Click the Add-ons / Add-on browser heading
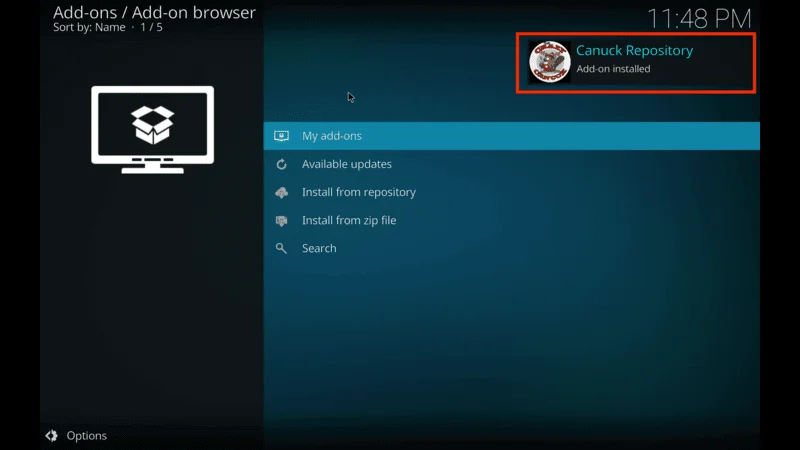The height and width of the screenshot is (450, 800). point(154,12)
